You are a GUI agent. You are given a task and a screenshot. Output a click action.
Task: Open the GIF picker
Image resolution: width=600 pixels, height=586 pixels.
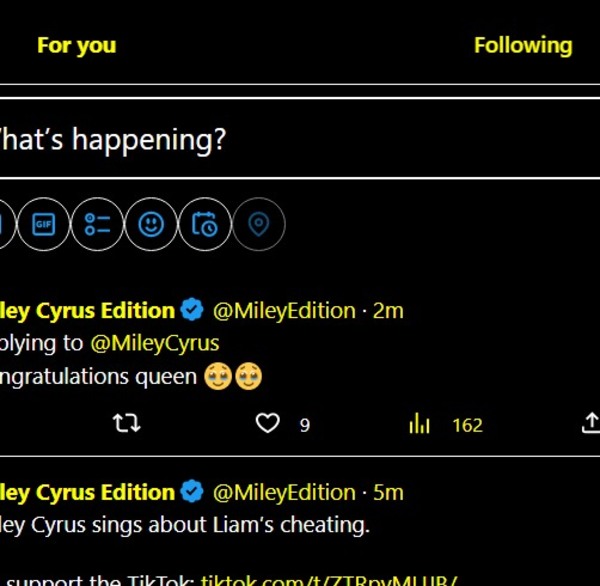tap(43, 225)
